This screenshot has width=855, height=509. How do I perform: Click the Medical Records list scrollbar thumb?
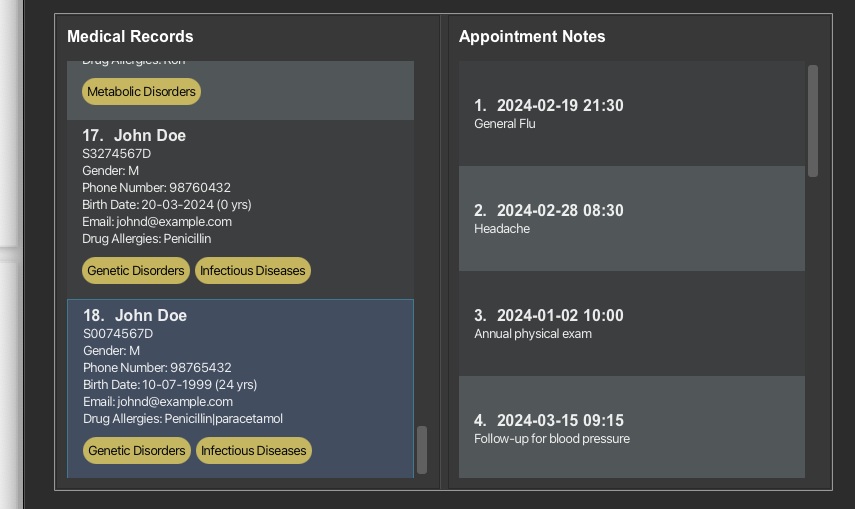click(422, 450)
